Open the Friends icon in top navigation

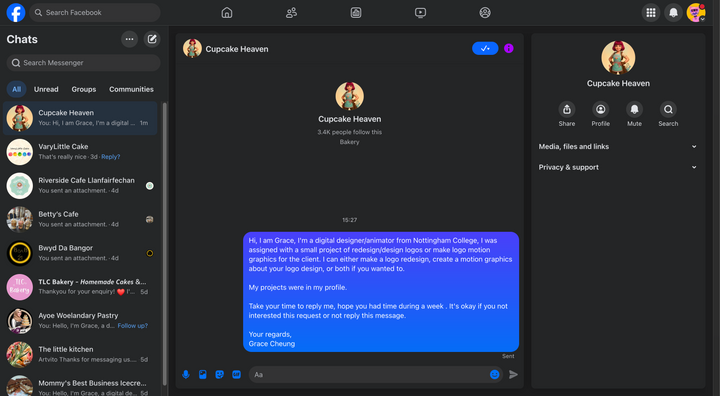(291, 12)
